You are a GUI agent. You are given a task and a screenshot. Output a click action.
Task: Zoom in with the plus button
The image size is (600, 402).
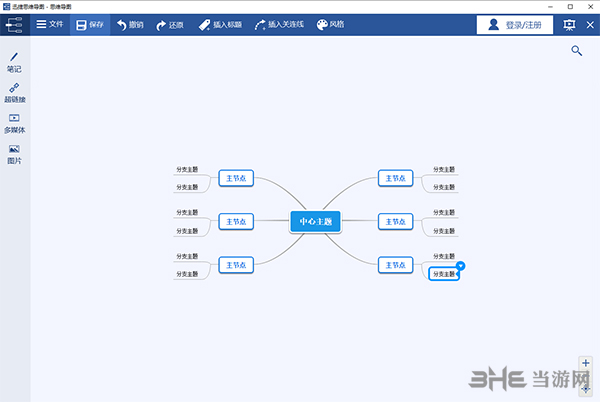pos(585,363)
